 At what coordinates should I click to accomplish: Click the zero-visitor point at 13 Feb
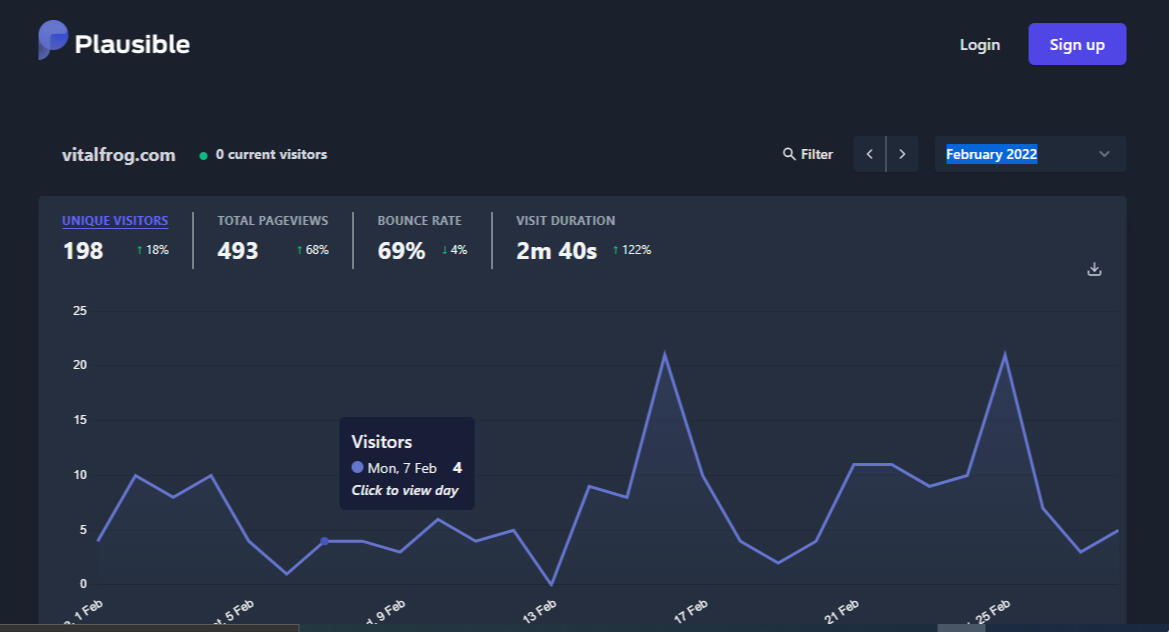click(x=551, y=584)
